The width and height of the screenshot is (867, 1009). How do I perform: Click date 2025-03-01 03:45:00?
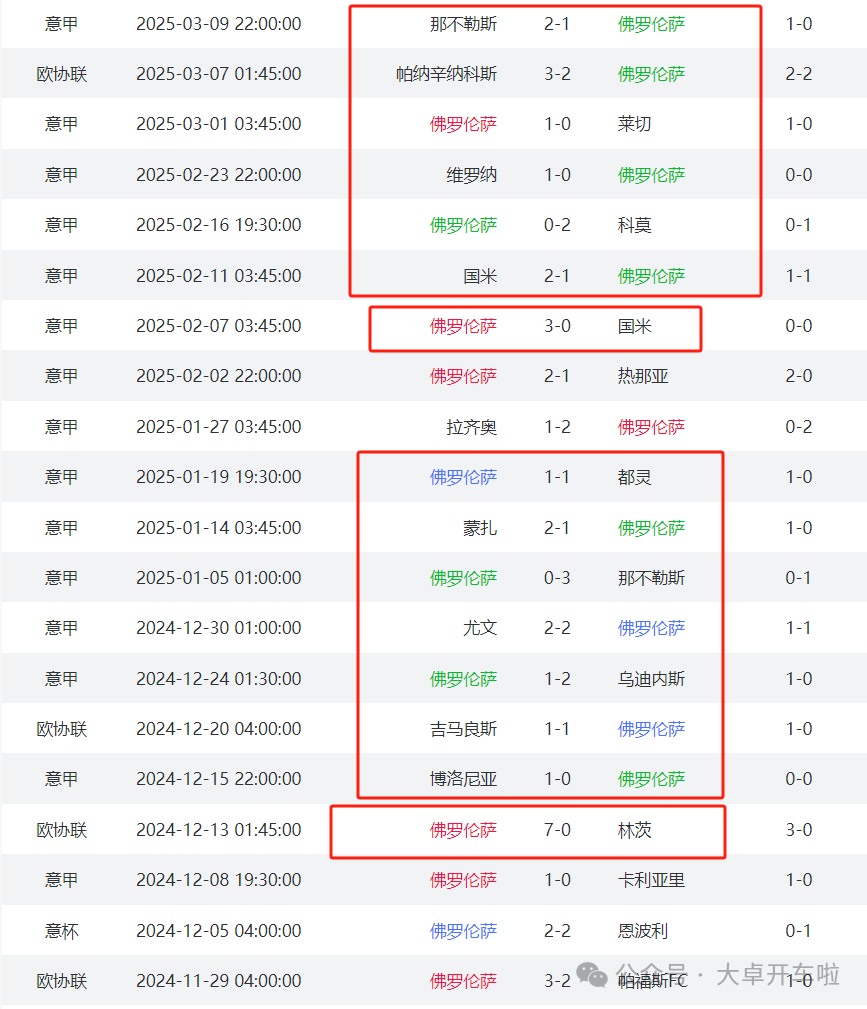point(219,124)
